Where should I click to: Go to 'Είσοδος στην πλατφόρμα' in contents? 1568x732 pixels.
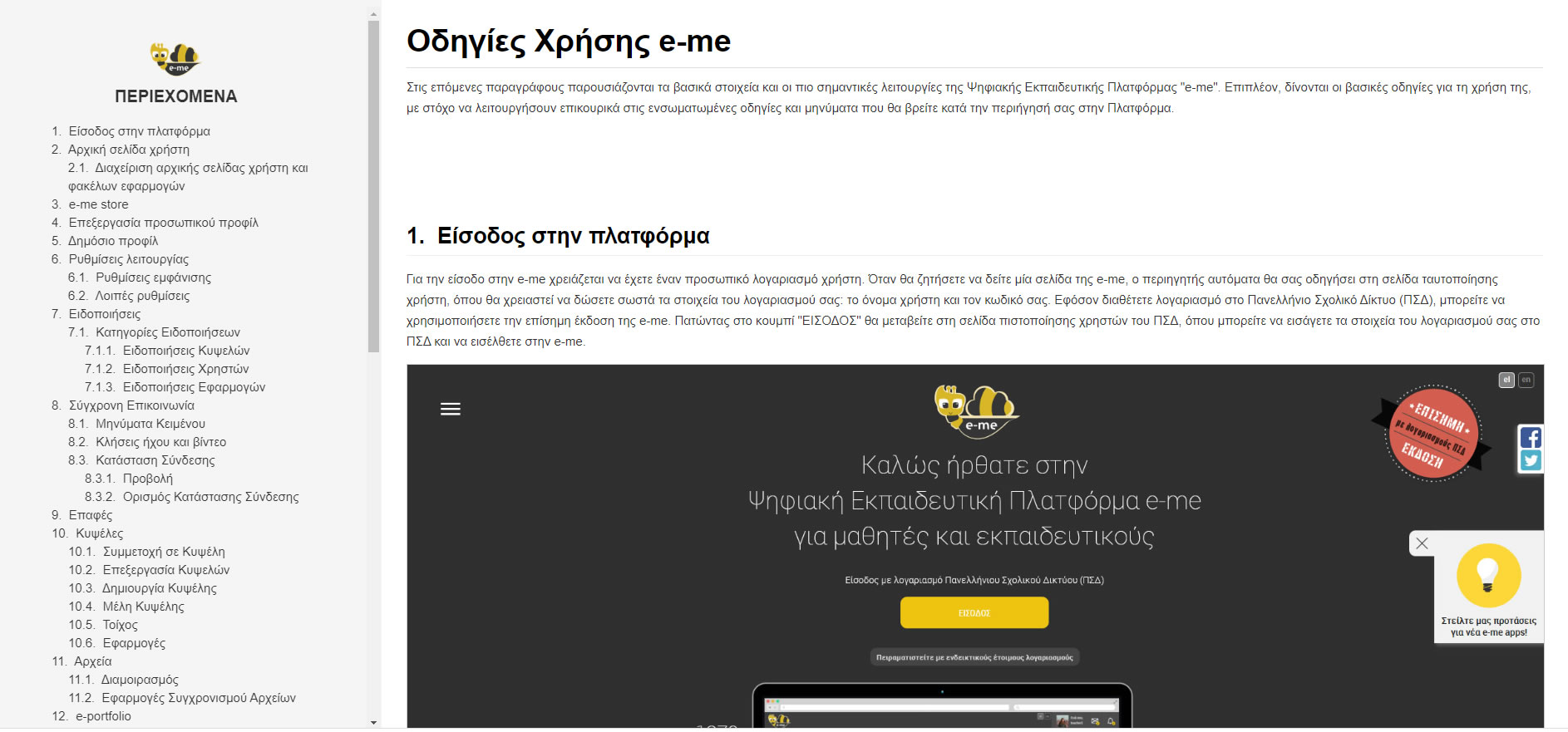click(x=139, y=131)
